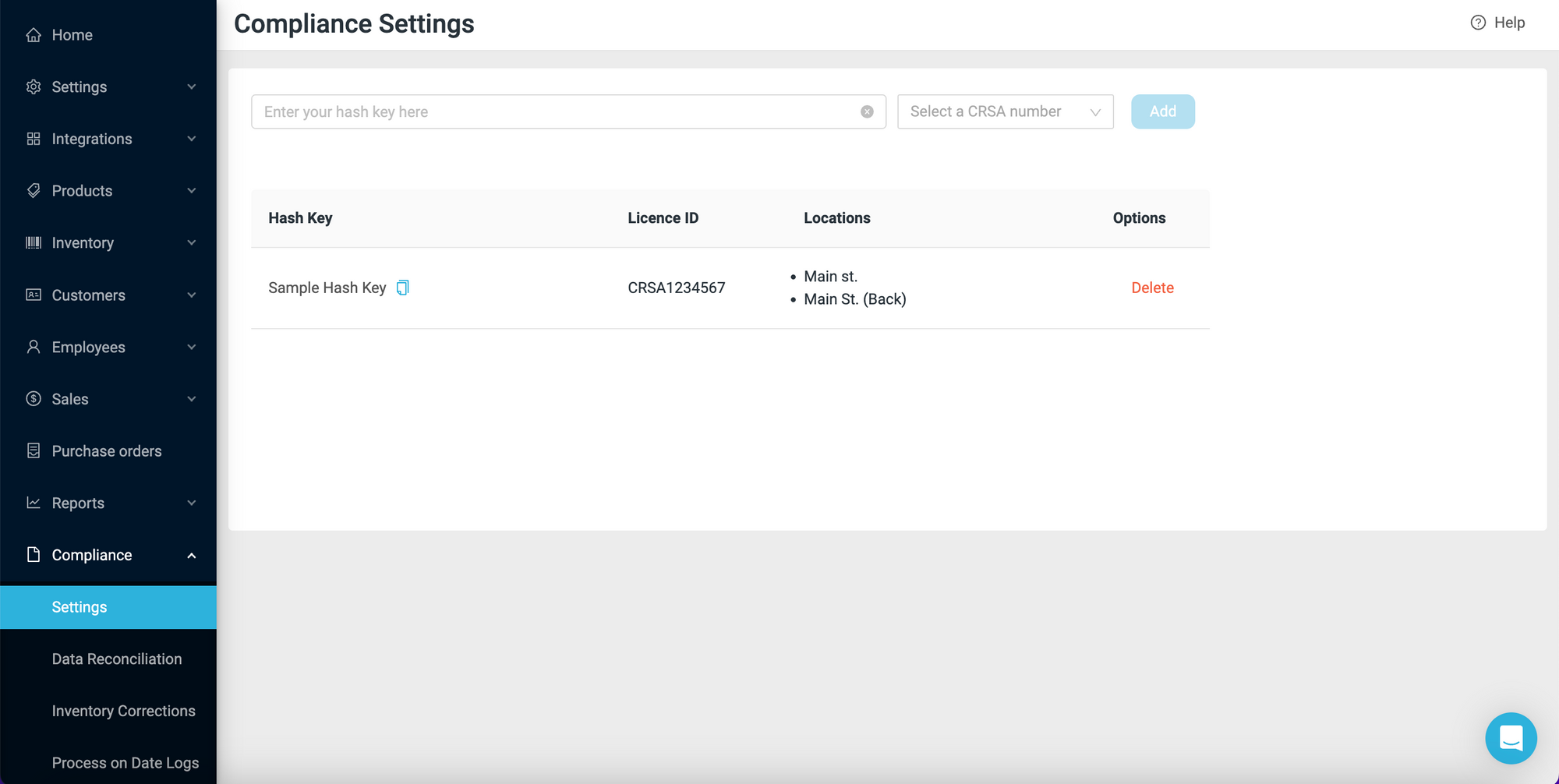
Task: Click the Inventory barcode icon
Action: tap(34, 243)
